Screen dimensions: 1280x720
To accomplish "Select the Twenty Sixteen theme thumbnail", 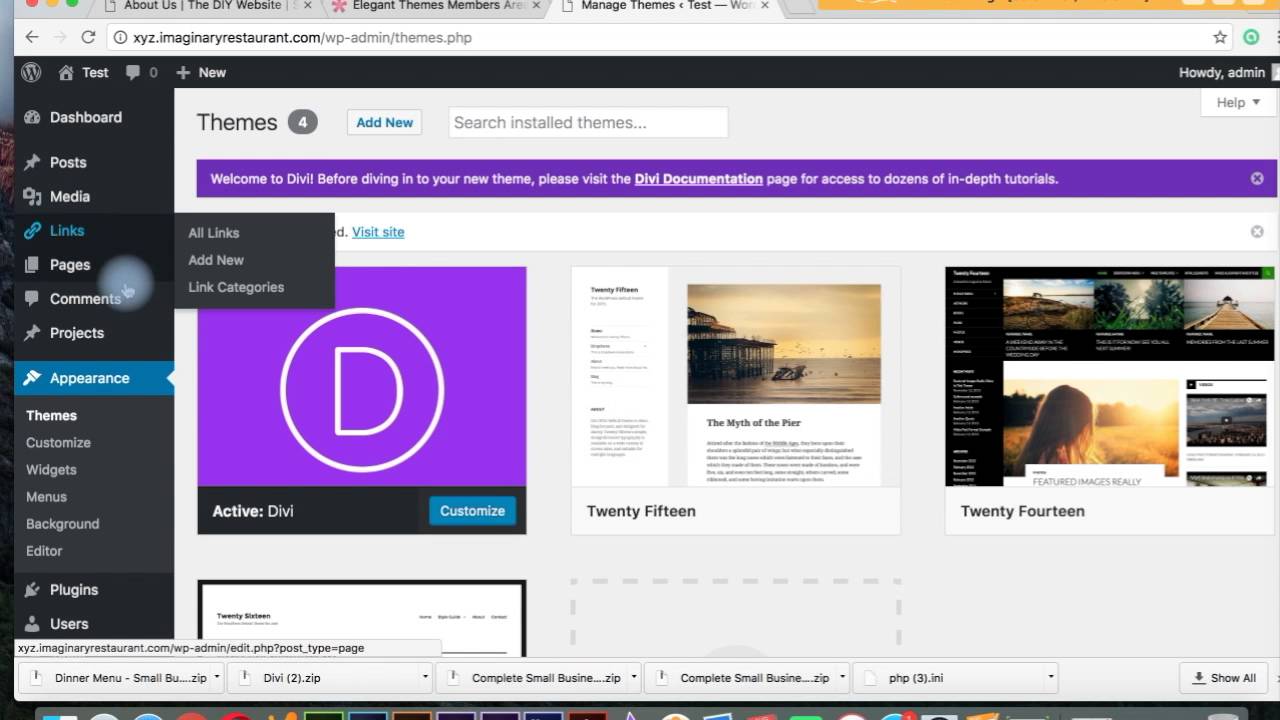I will (x=362, y=619).
